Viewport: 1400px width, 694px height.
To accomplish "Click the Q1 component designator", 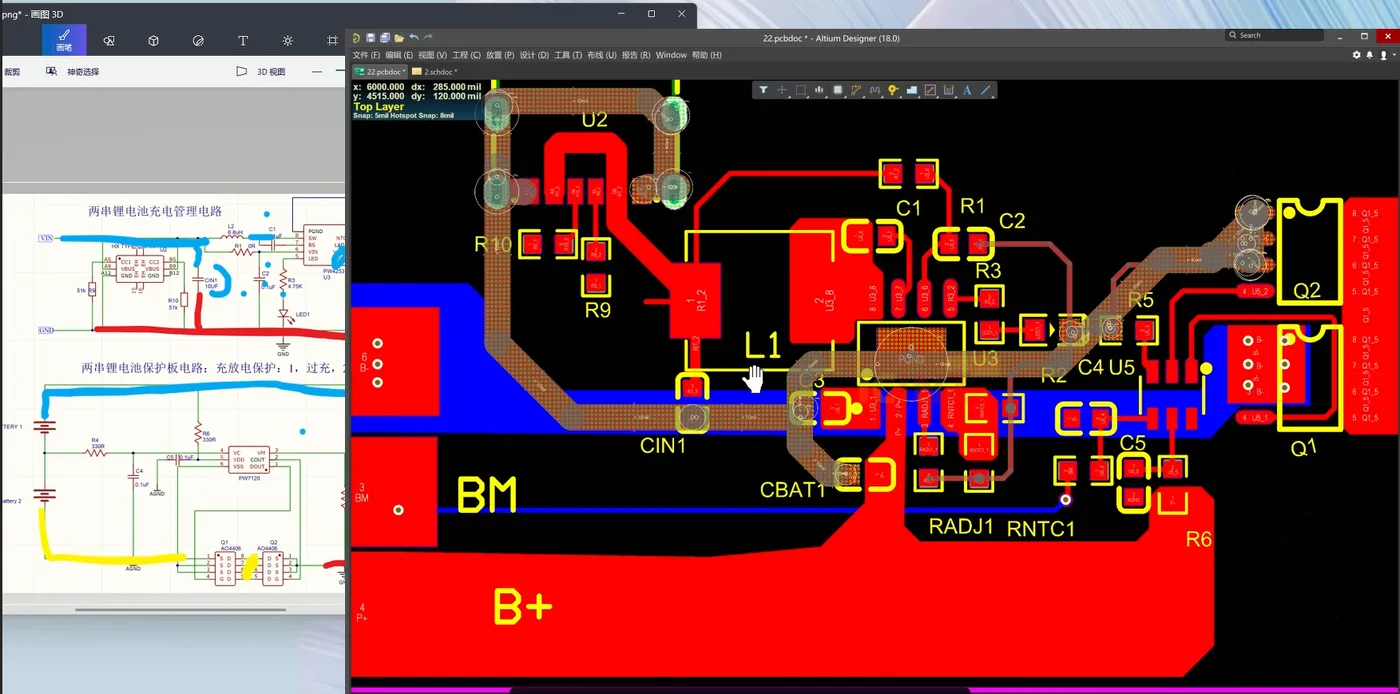I will 1304,448.
